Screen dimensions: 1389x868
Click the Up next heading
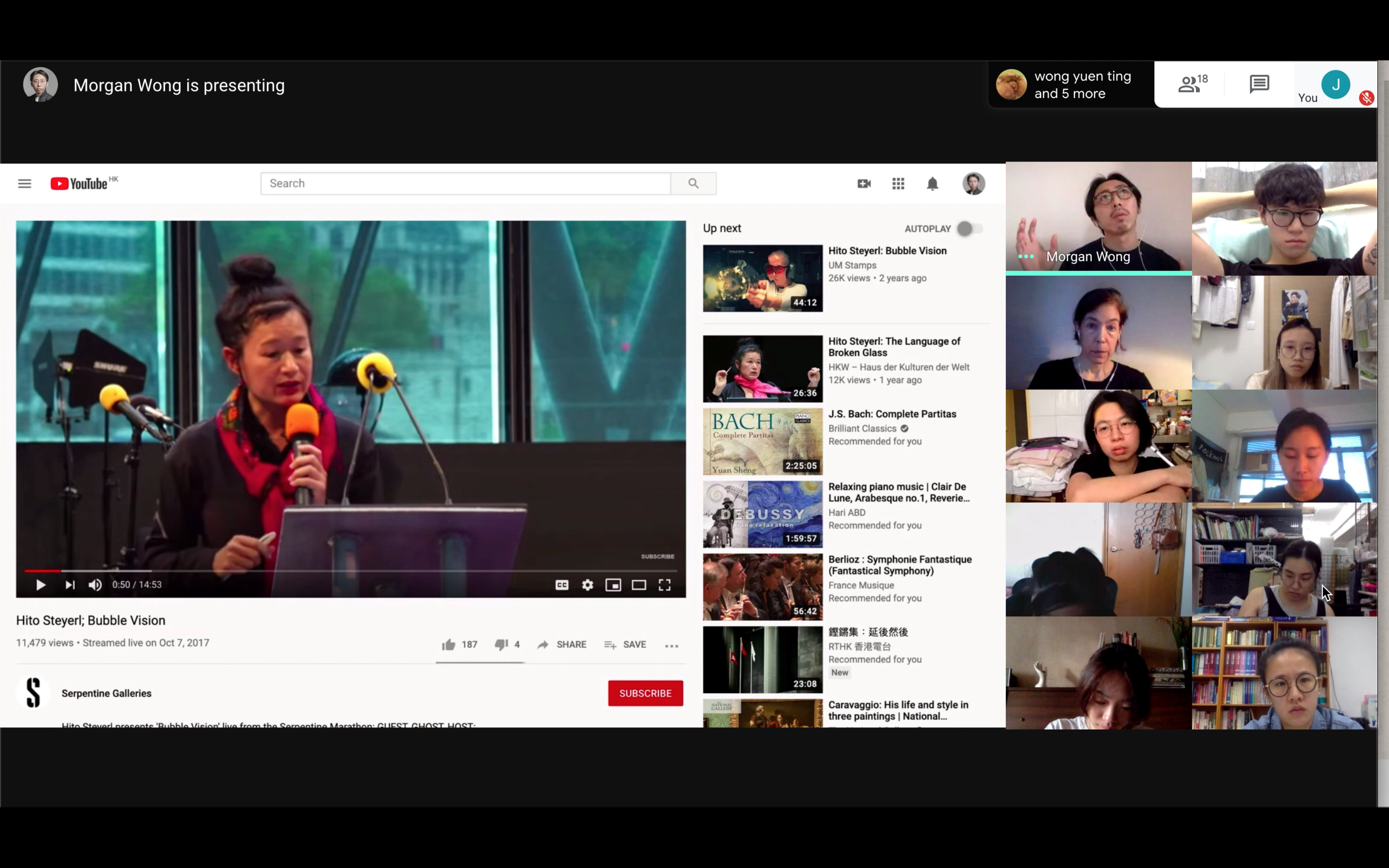click(x=722, y=229)
